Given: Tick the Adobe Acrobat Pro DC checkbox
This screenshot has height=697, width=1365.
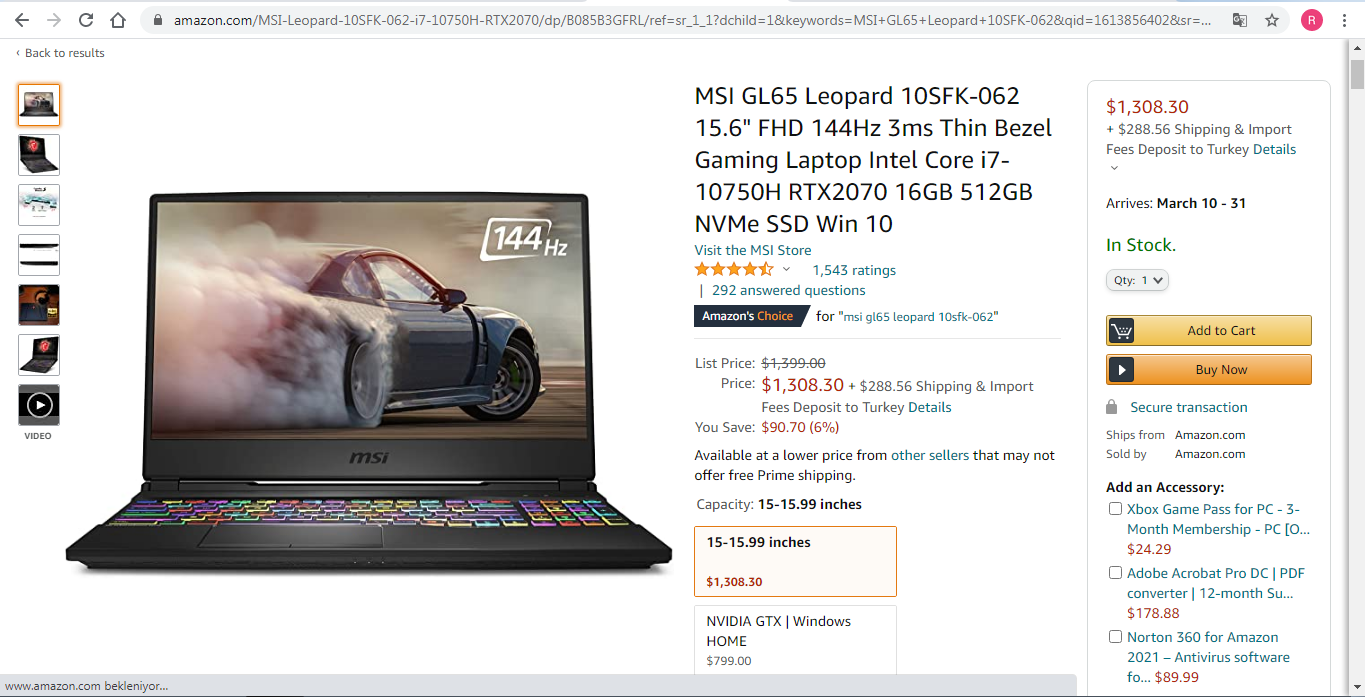Looking at the screenshot, I should pos(1115,573).
